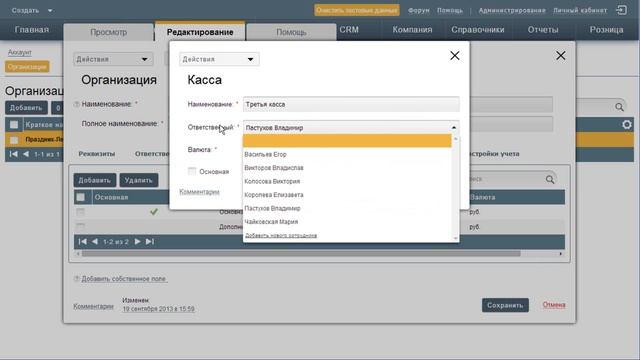Open the Отчеты main menu item
The image size is (640, 360).
point(542,29)
